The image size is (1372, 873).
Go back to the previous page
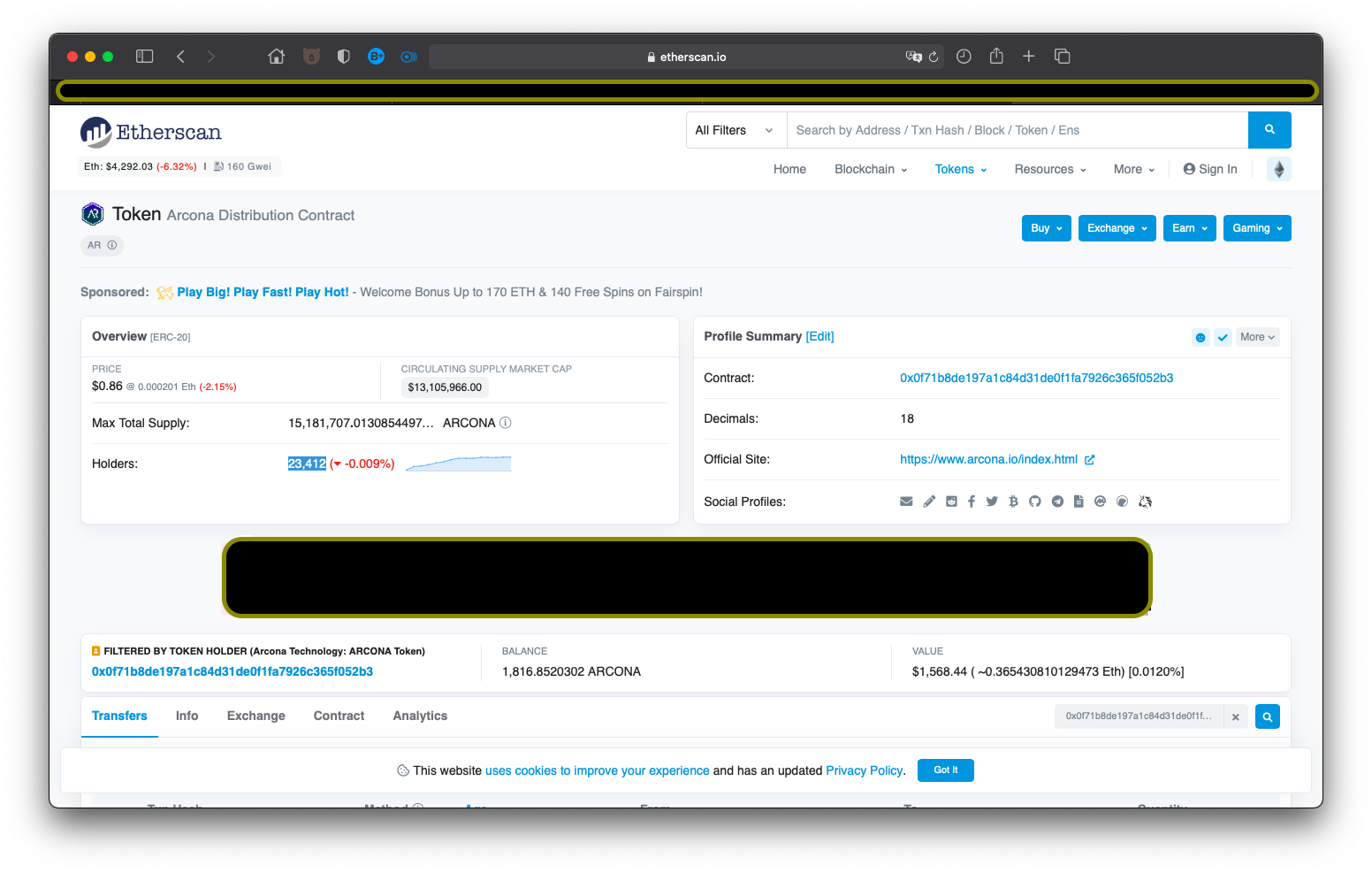[180, 57]
